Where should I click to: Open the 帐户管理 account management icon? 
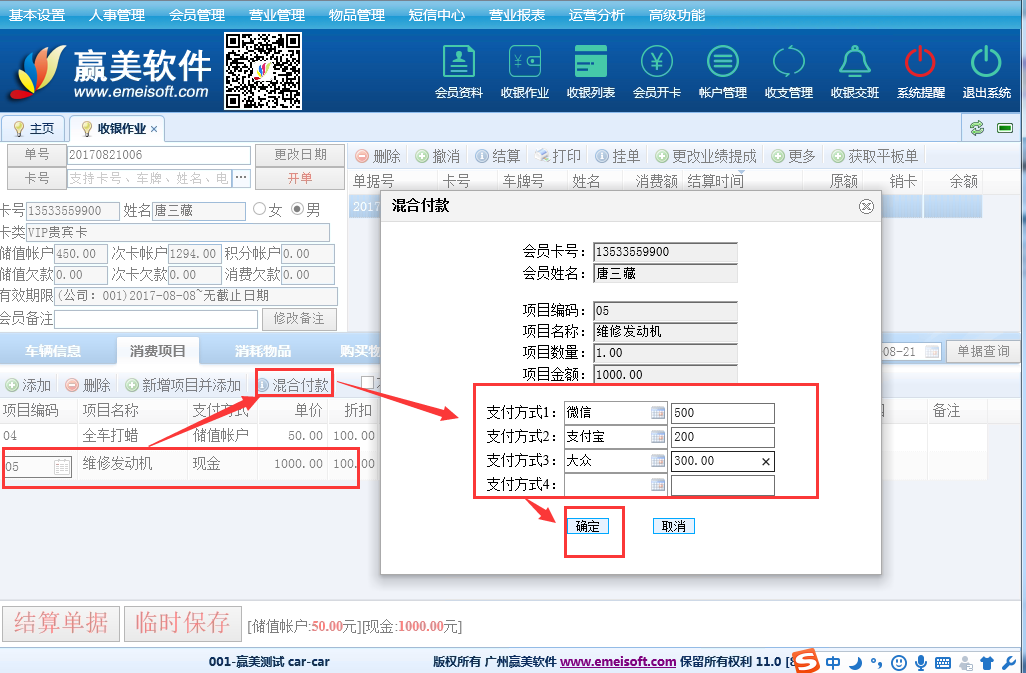pos(723,72)
